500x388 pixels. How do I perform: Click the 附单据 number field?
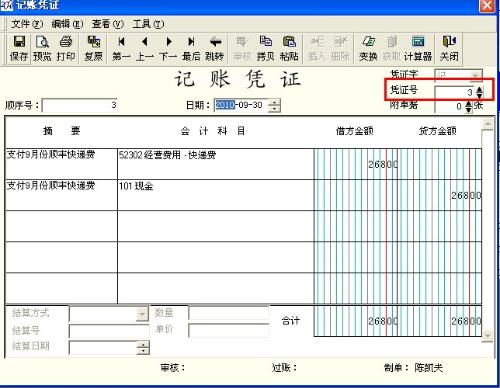450,107
